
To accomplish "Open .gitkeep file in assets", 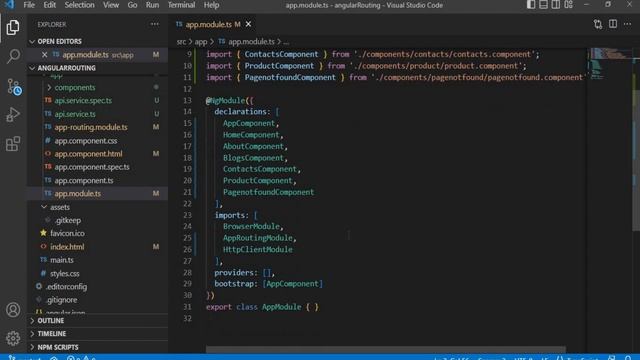I will click(x=68, y=220).
